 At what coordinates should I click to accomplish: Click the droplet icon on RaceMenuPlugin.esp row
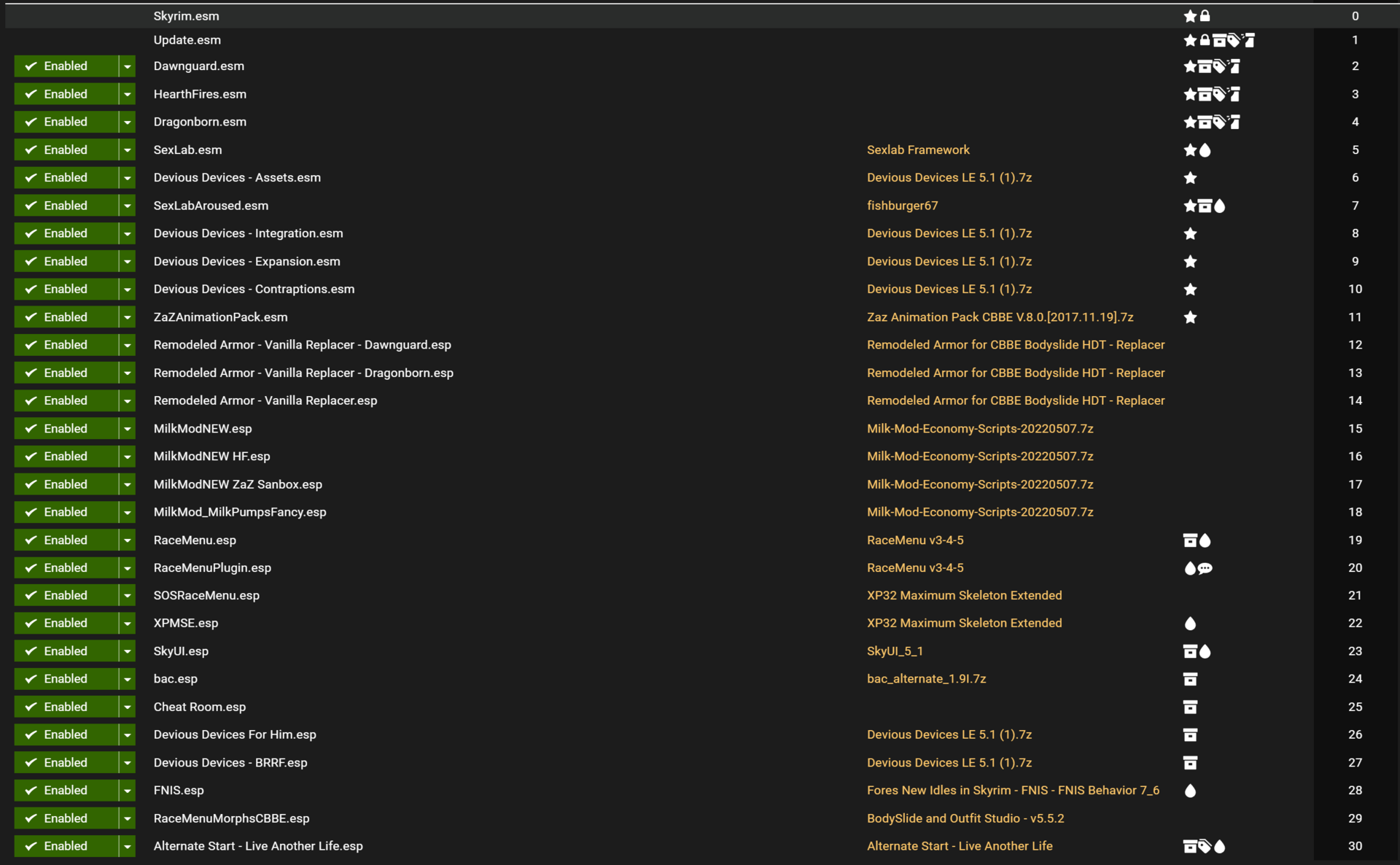pyautogui.click(x=1190, y=568)
